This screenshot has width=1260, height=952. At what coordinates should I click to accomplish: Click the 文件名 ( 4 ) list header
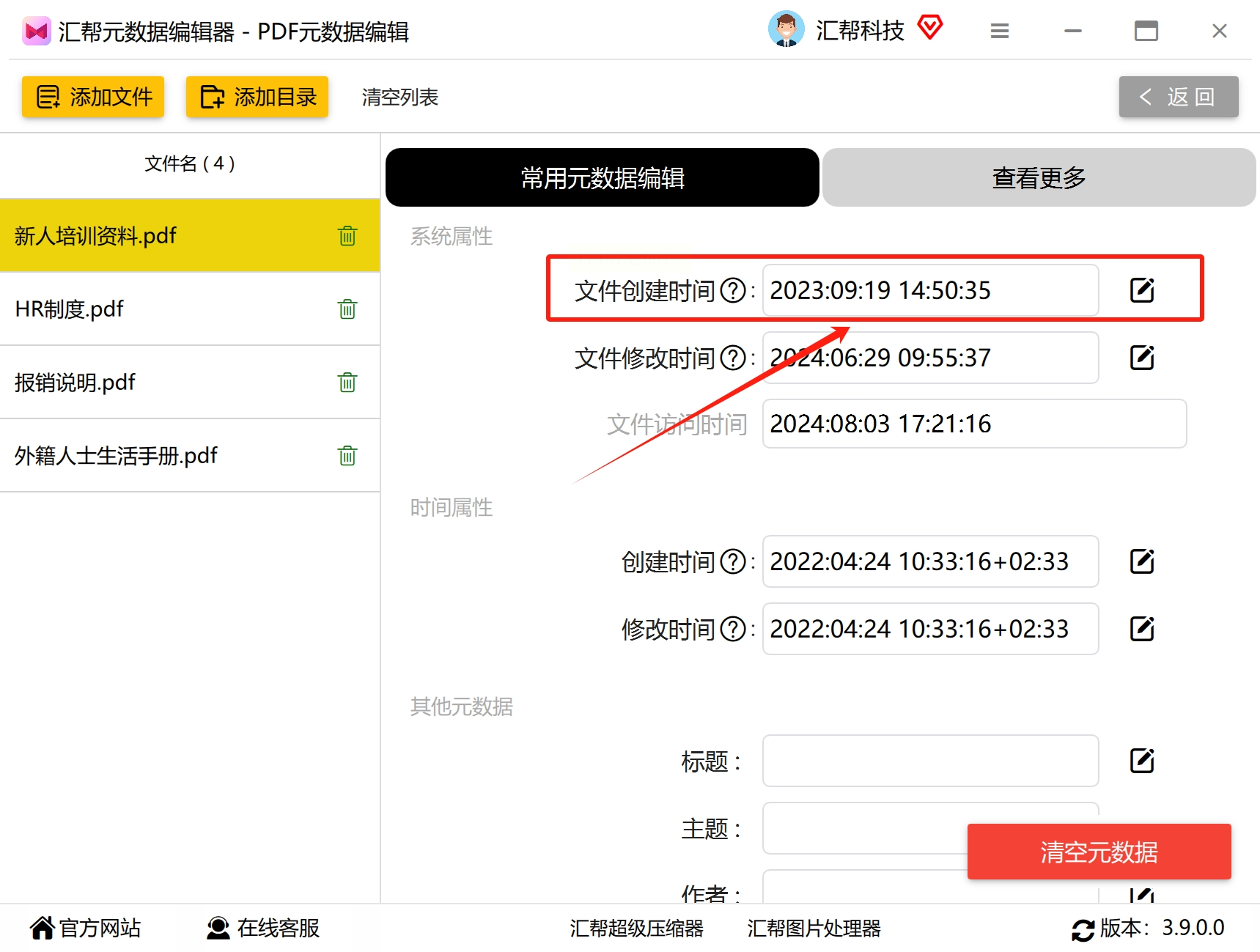[x=190, y=163]
